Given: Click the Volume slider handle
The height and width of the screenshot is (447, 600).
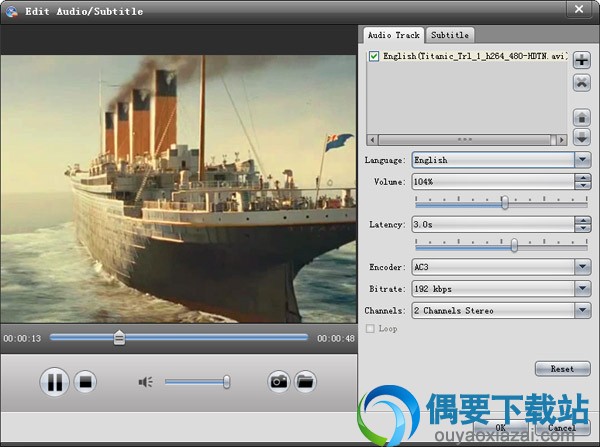Looking at the screenshot, I should point(505,202).
